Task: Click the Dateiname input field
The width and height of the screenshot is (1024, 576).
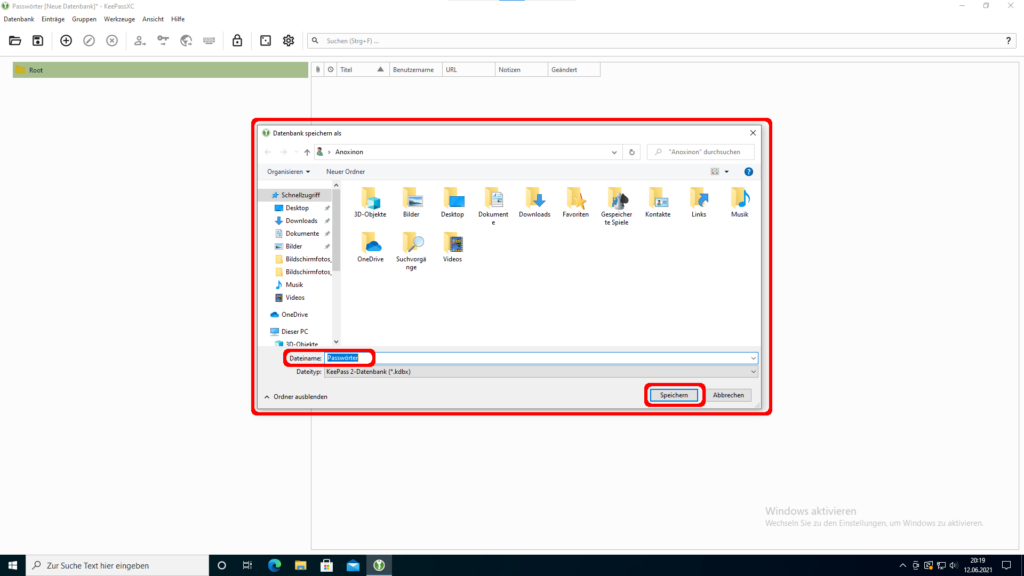Action: tap(541, 358)
